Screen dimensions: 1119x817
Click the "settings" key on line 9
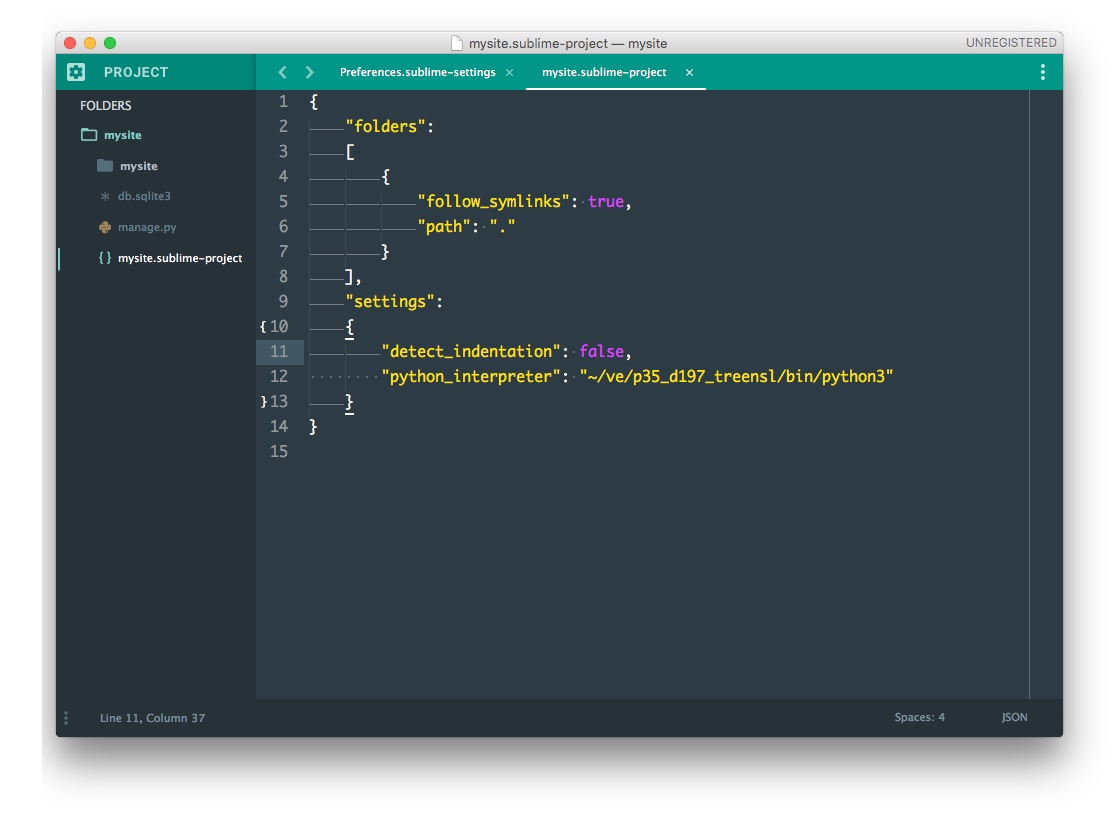pyautogui.click(x=390, y=301)
